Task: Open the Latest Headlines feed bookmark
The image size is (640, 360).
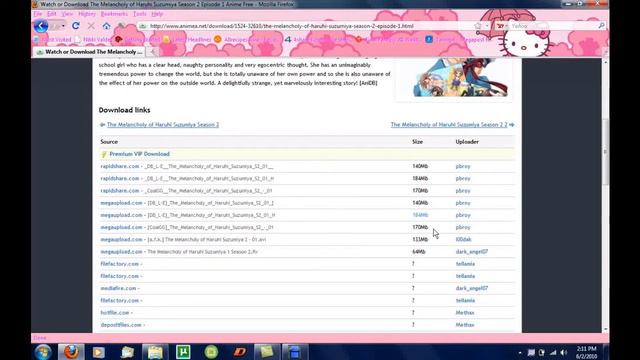Action: [187, 40]
